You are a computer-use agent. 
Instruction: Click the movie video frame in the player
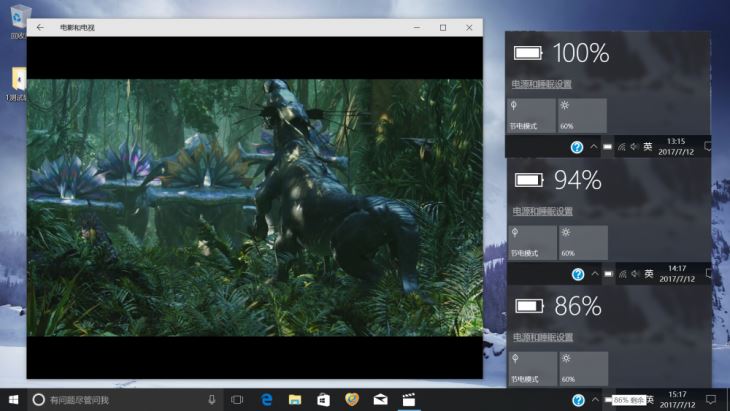point(255,208)
